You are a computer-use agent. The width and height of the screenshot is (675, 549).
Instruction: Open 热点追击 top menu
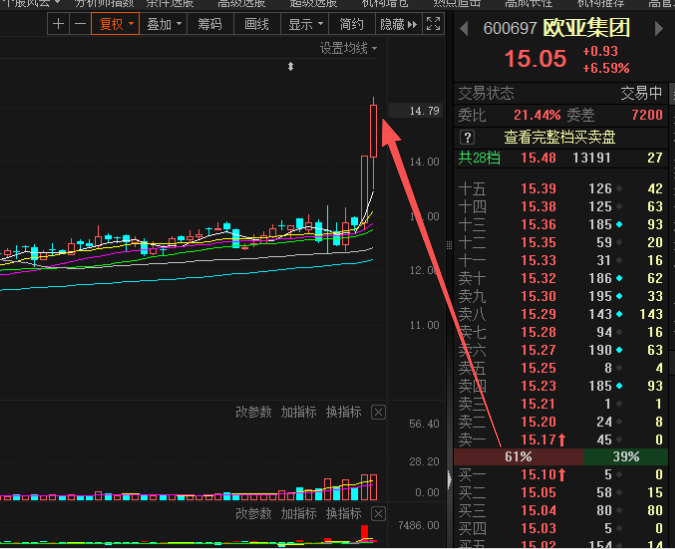tap(457, 4)
